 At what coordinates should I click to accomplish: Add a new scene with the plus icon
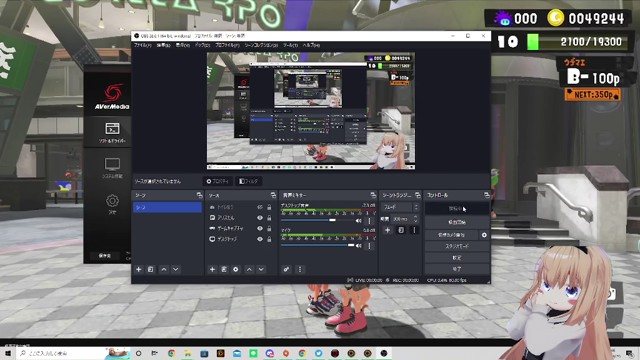click(138, 269)
